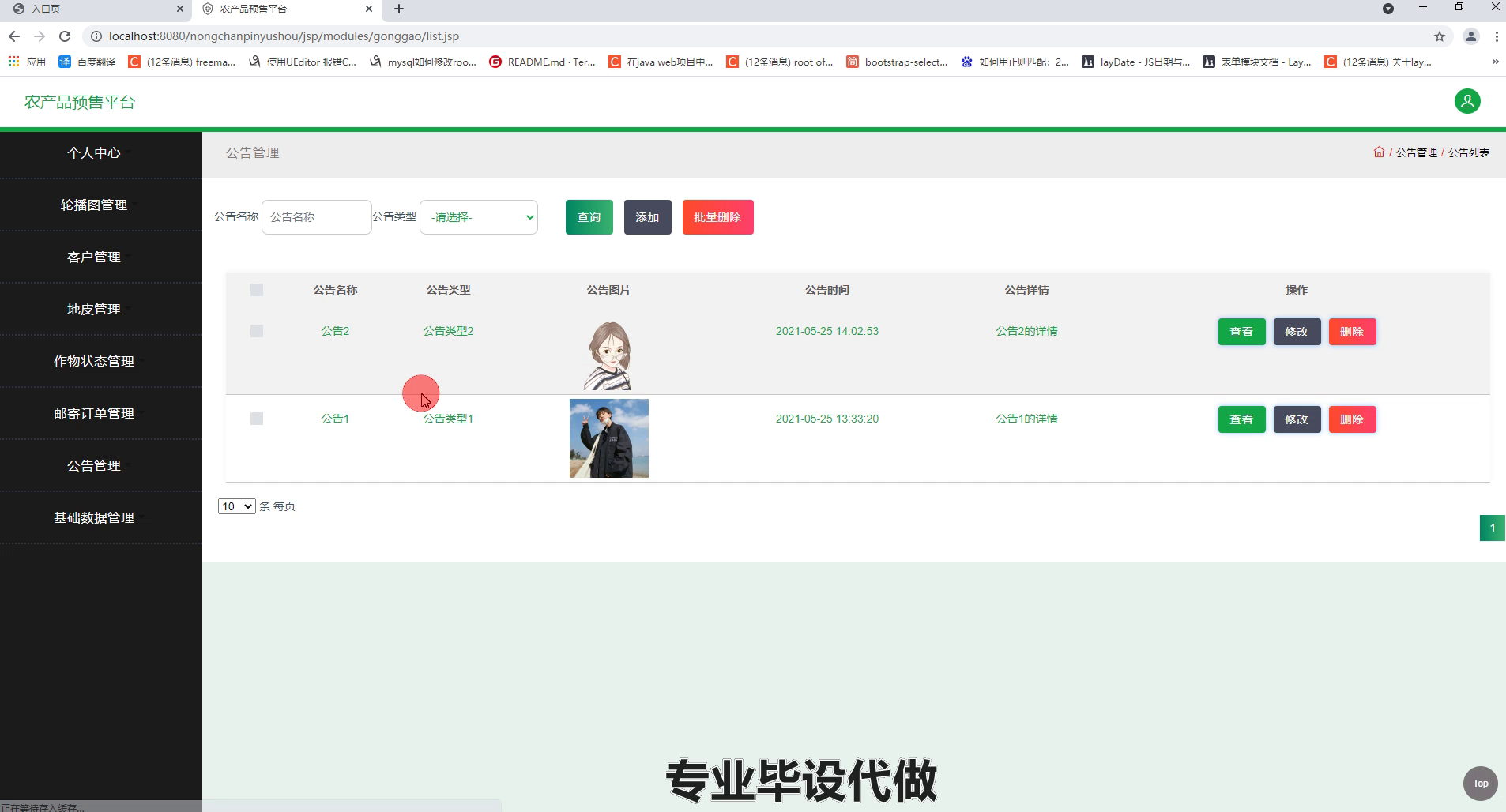Expand 客户管理 in the sidebar

click(94, 258)
